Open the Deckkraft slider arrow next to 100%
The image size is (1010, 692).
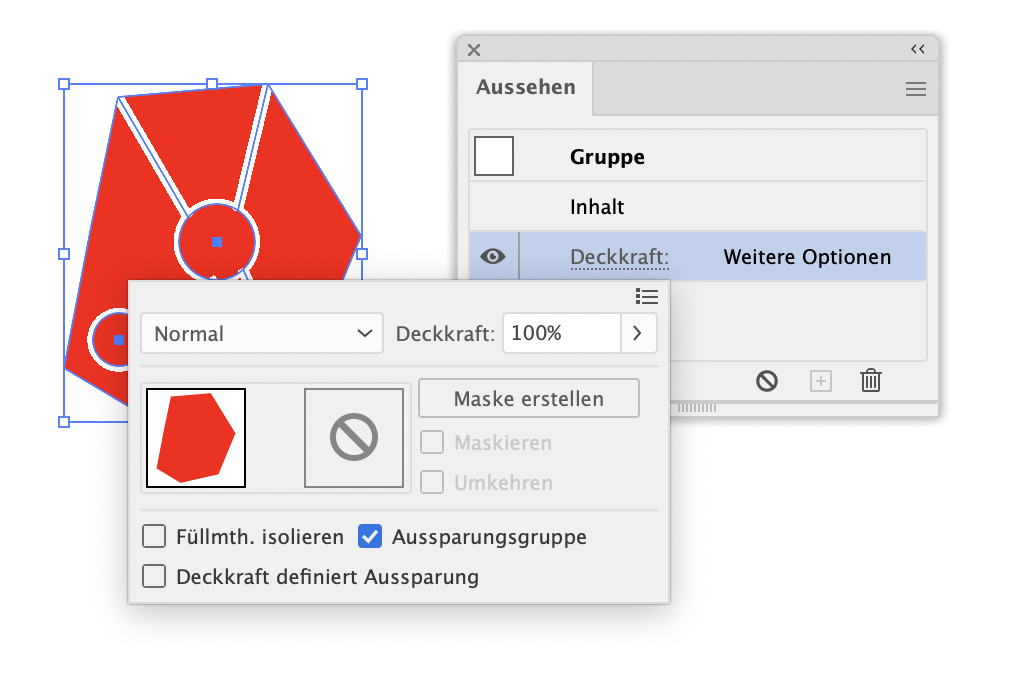coord(638,333)
